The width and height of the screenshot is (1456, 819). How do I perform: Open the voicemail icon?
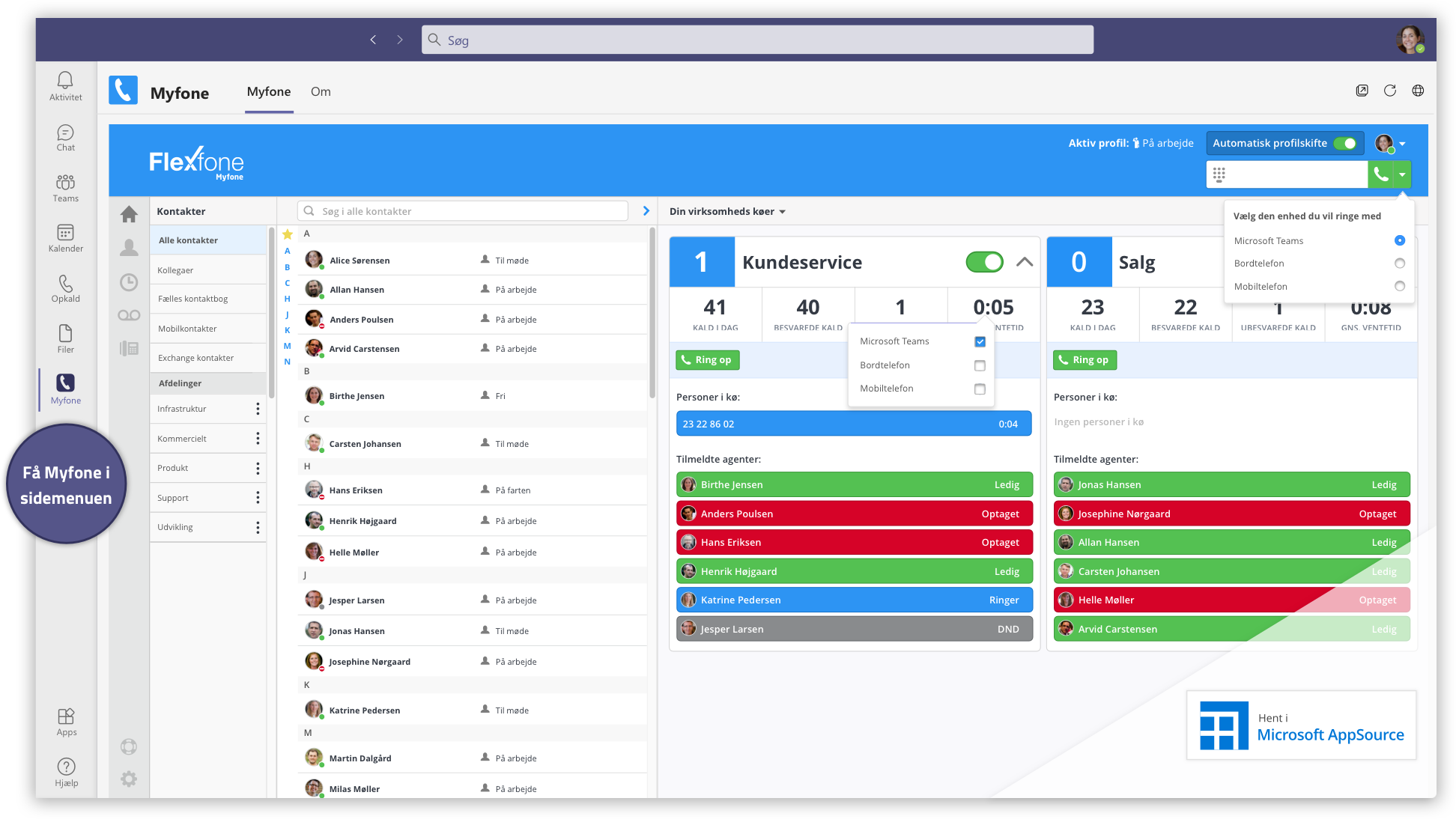coord(129,315)
